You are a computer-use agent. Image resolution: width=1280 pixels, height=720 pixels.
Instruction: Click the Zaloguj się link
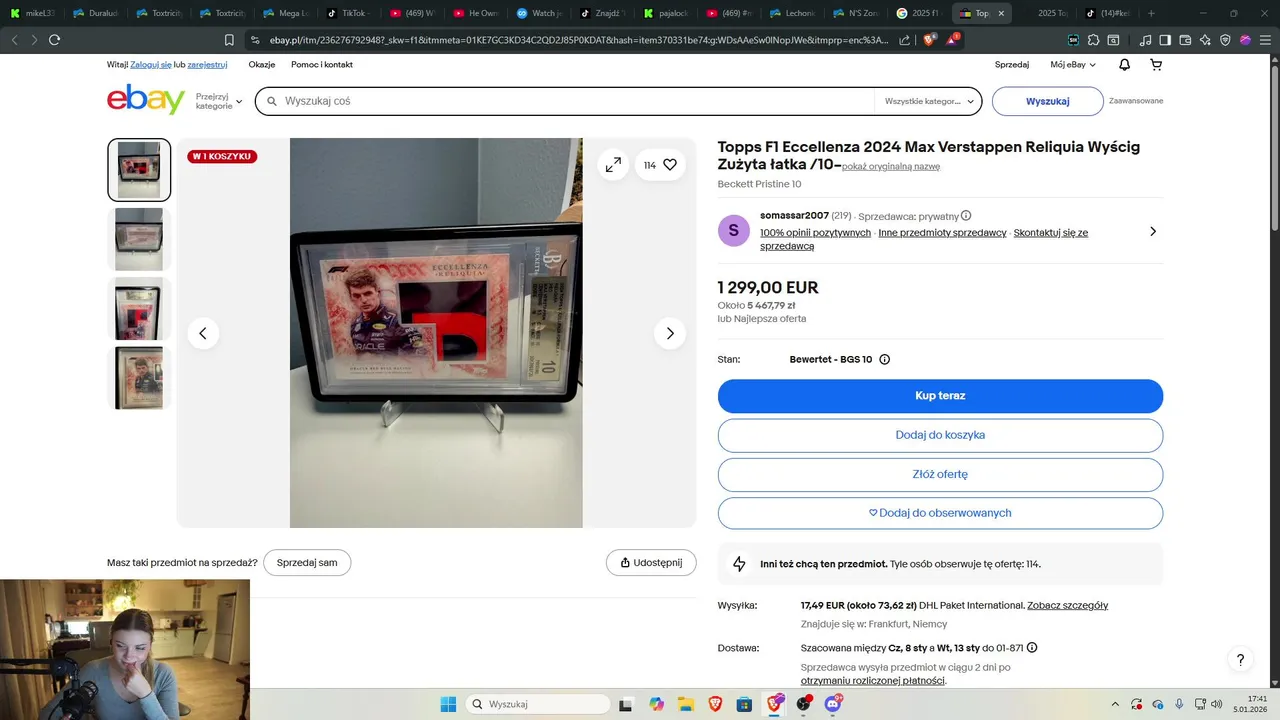coord(151,64)
